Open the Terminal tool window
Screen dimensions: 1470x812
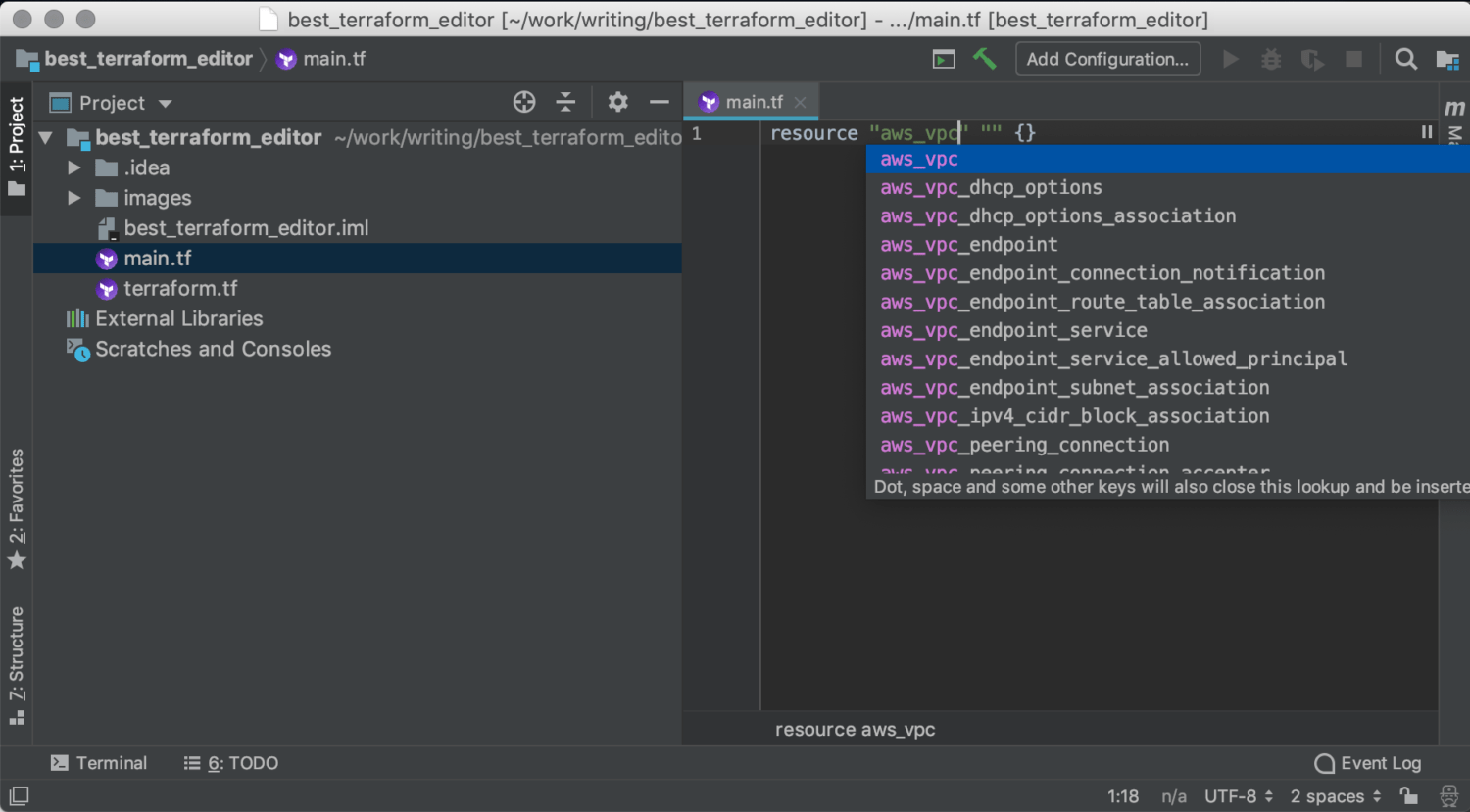coord(99,763)
